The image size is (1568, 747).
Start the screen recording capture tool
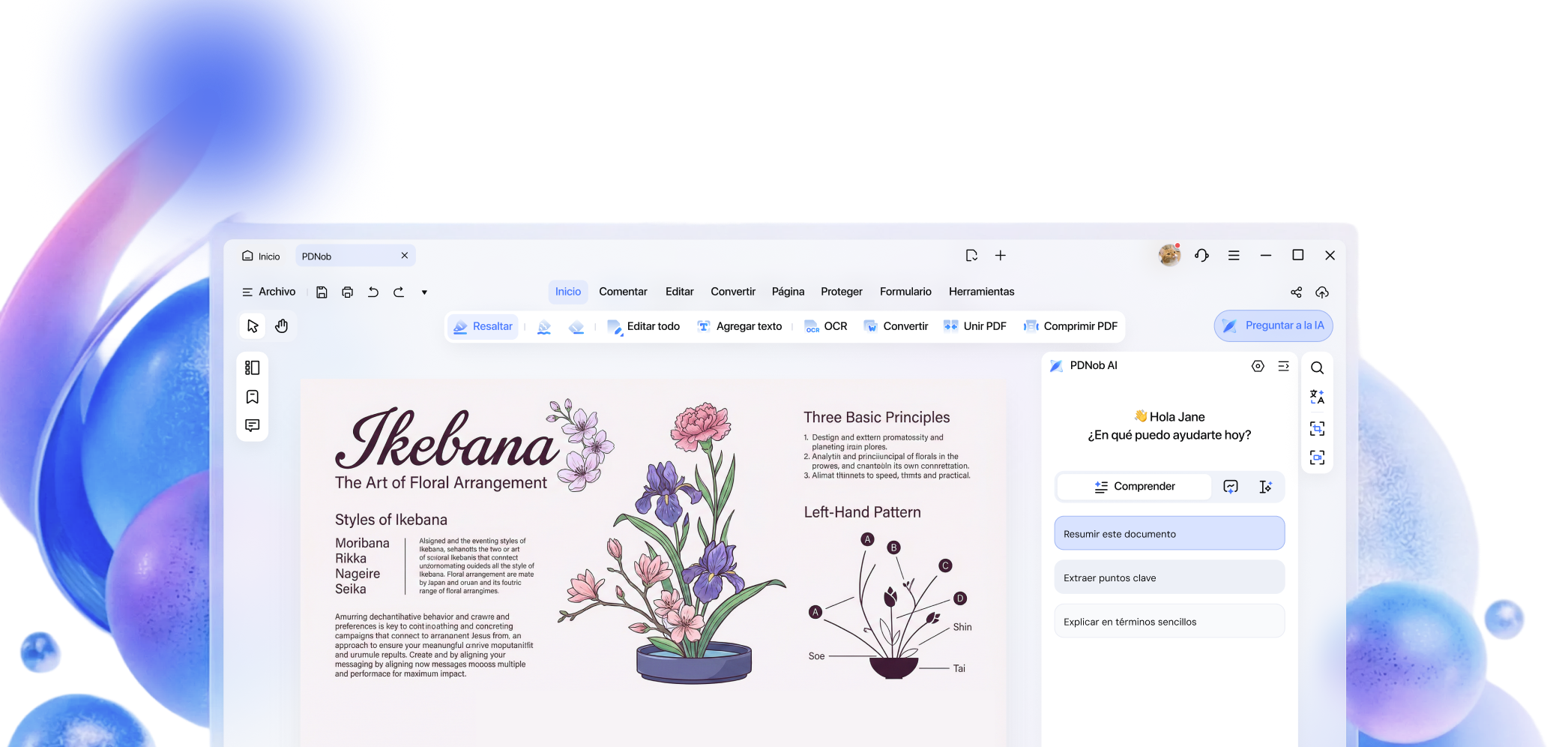1317,457
